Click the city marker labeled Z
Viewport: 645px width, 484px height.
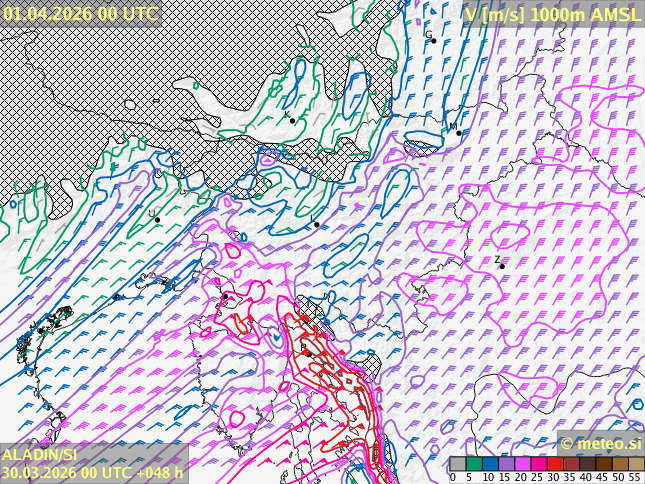[502, 266]
